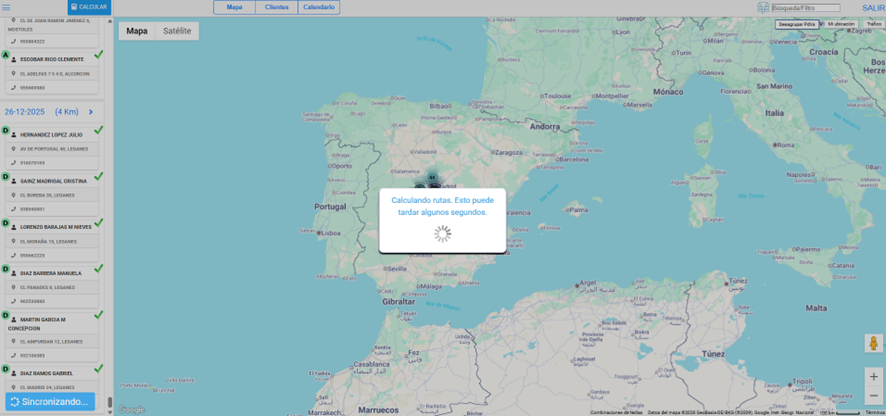886x416 pixels.
Task: Toggle checkmark of SAINZ MADRIGAL CRISTINA
Action: pos(98,176)
